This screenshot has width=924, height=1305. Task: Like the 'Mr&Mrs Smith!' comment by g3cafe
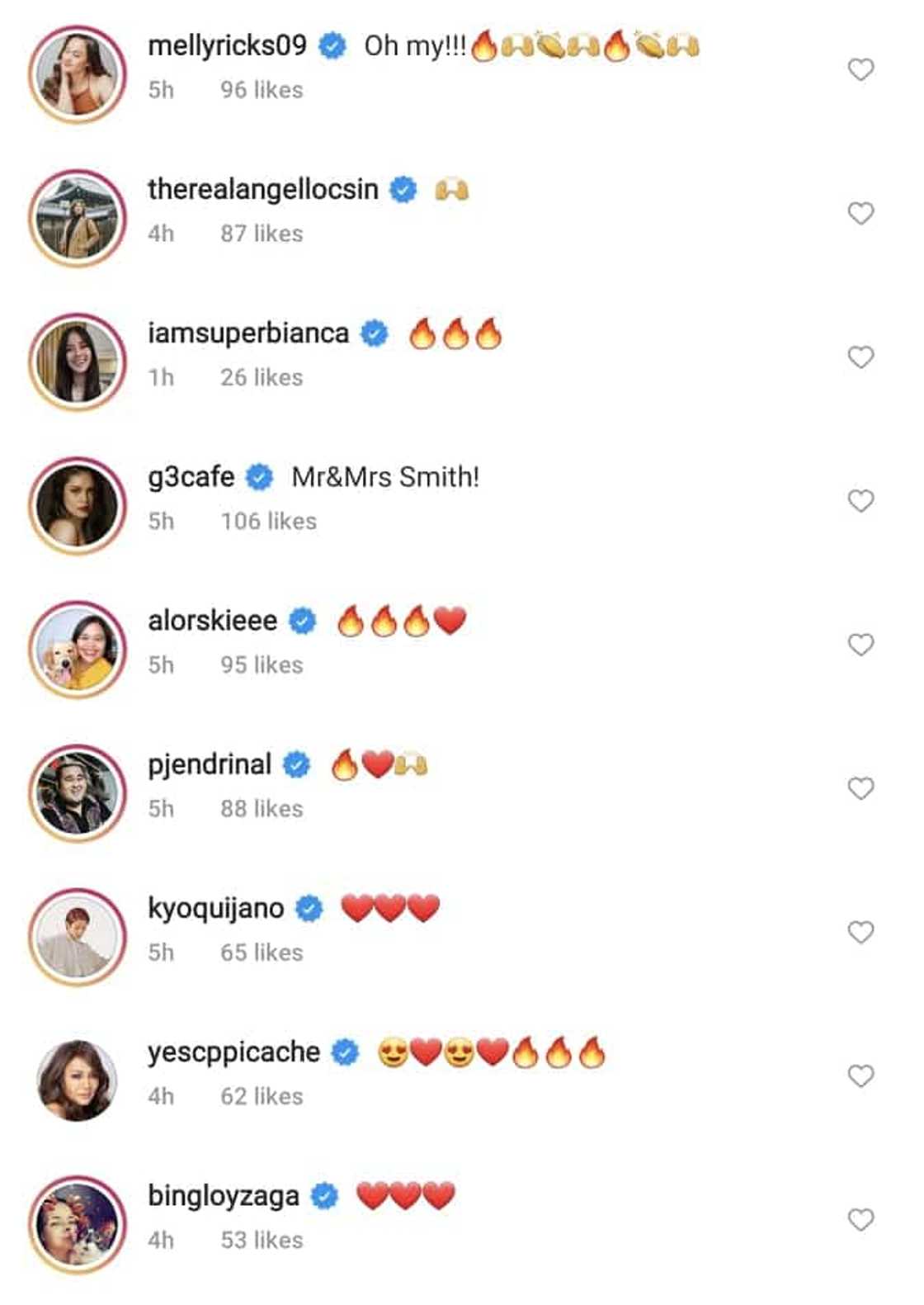(860, 501)
